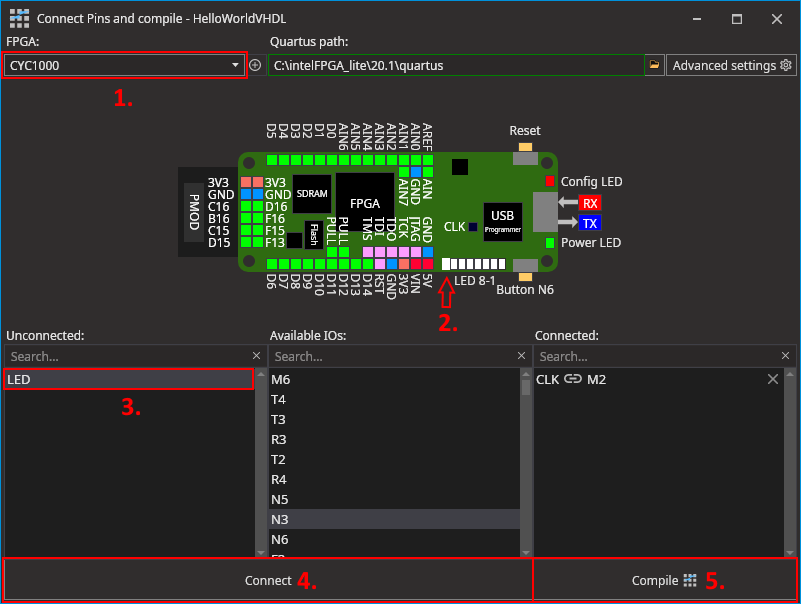The width and height of the screenshot is (801, 604).
Task: Click the Connect button
Action: 268,580
